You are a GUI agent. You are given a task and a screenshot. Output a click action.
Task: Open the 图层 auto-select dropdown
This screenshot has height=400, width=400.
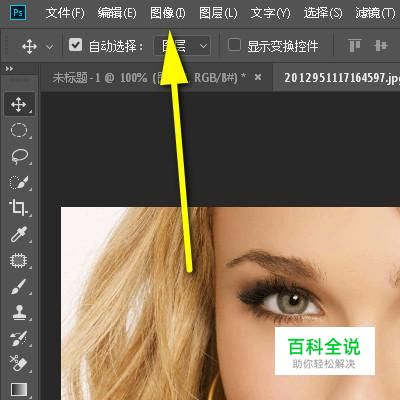tap(182, 46)
